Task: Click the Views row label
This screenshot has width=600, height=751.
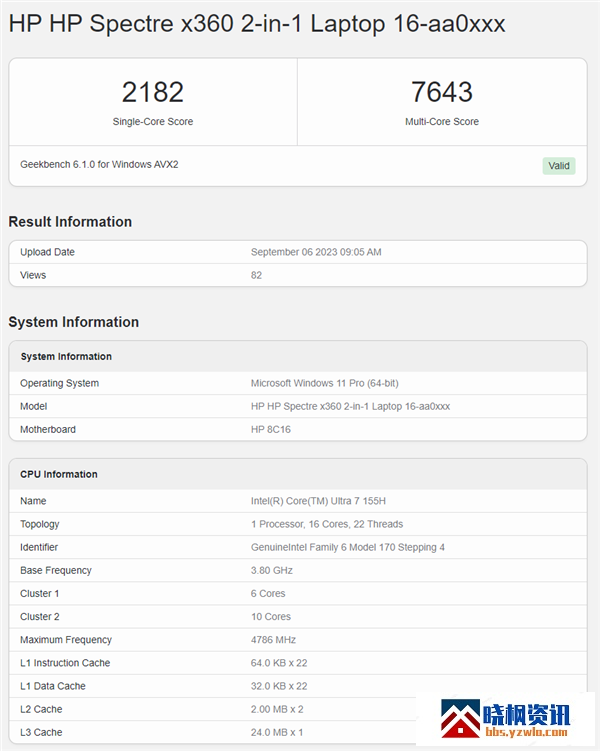Action: 33,275
